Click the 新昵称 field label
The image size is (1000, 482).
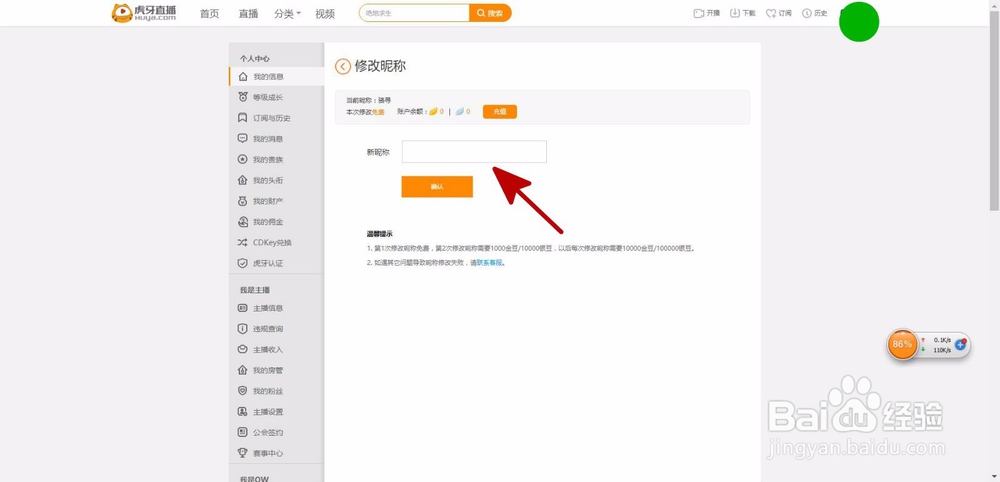[378, 152]
